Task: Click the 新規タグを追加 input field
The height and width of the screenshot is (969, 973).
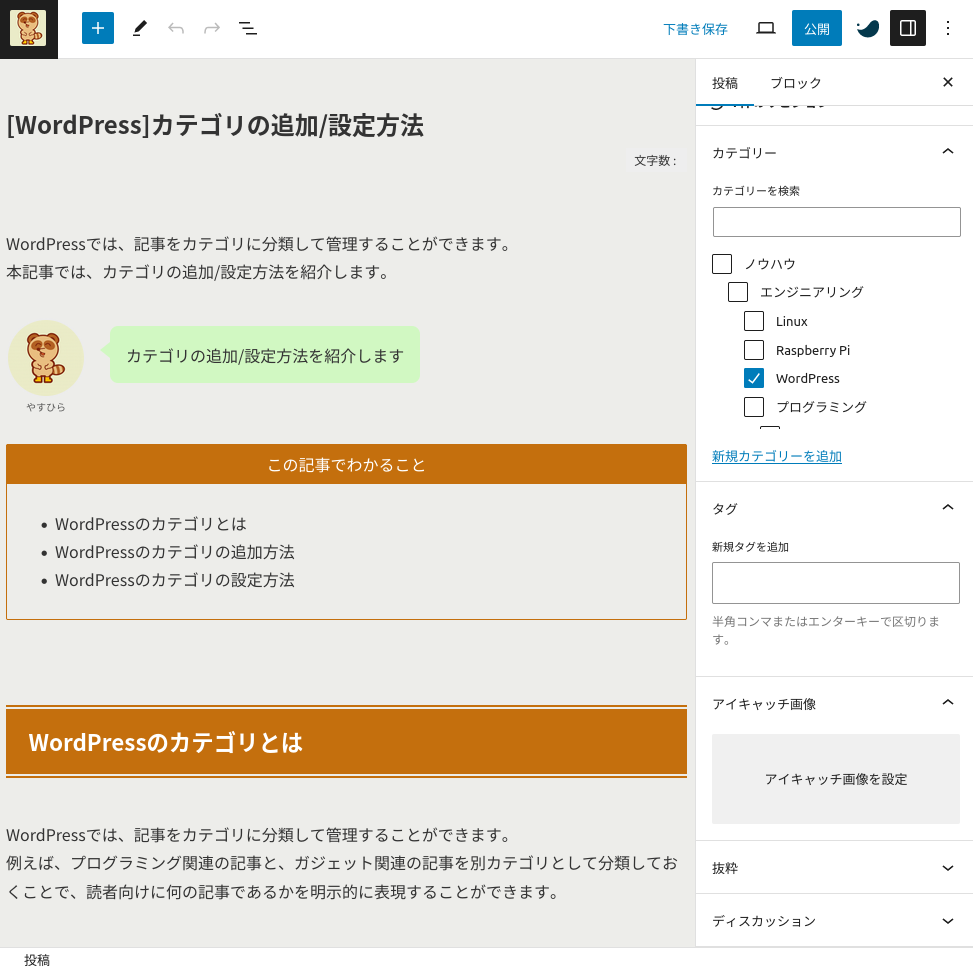Action: coord(836,583)
